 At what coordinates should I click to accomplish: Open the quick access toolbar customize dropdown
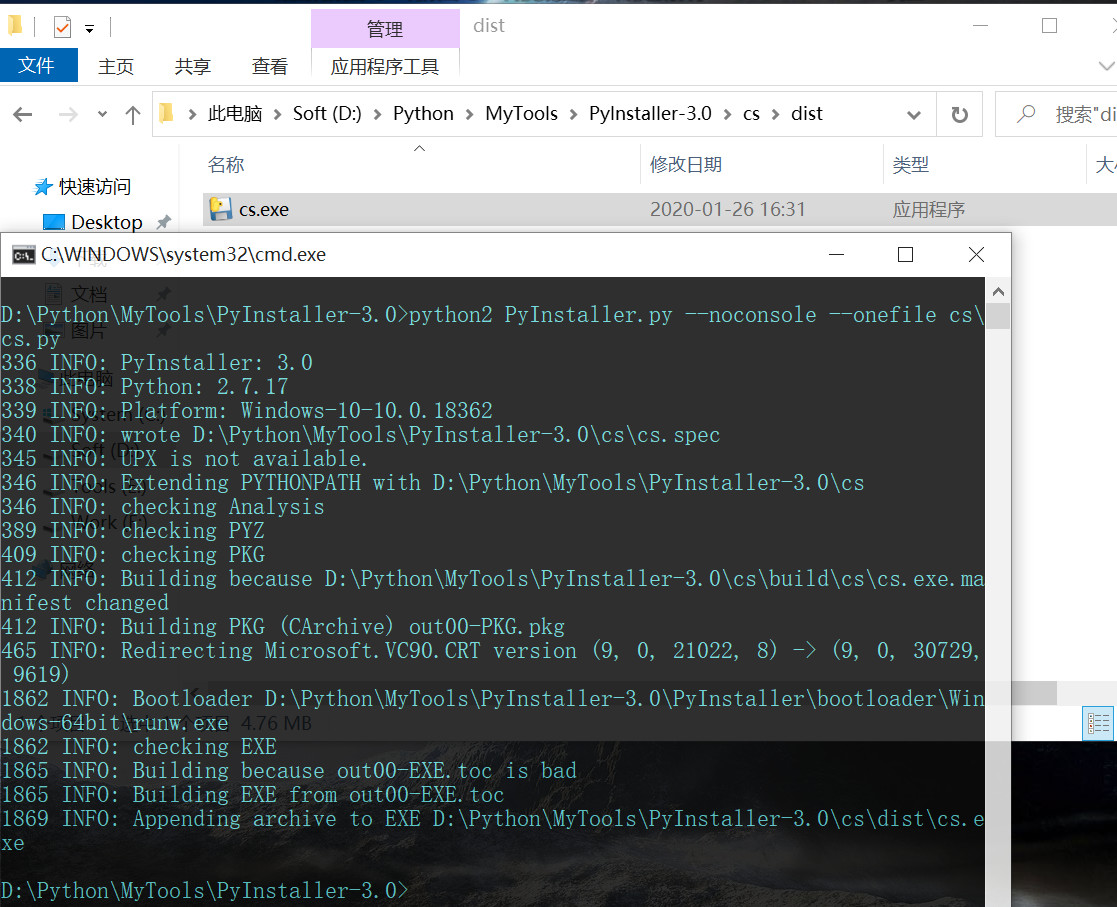coord(90,29)
